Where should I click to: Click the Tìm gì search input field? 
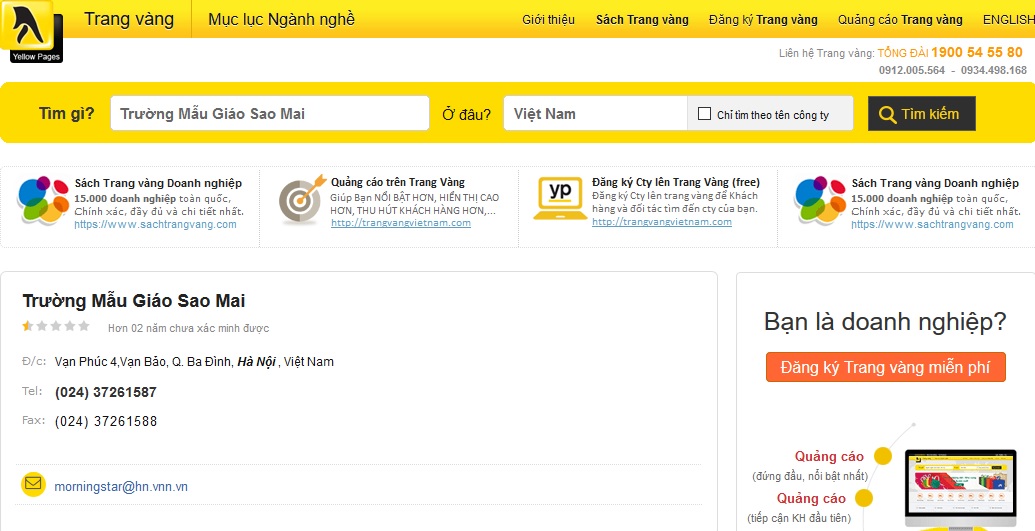coord(270,113)
